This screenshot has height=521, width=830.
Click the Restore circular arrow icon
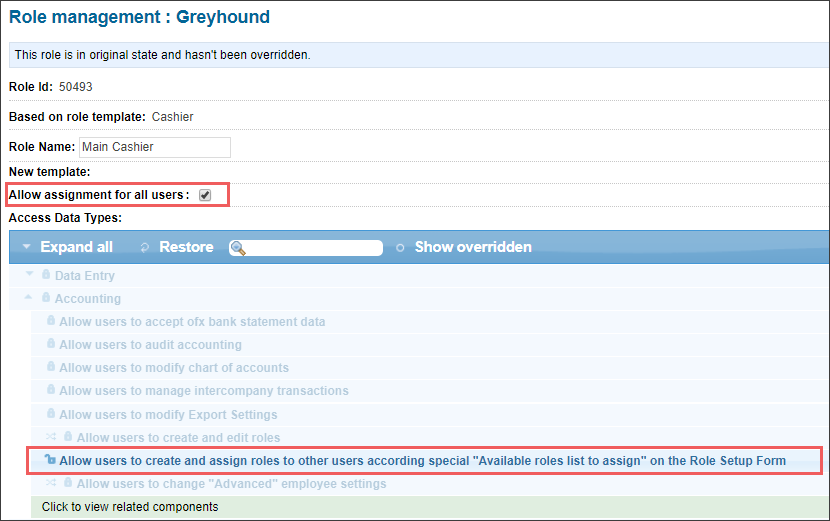(x=145, y=247)
